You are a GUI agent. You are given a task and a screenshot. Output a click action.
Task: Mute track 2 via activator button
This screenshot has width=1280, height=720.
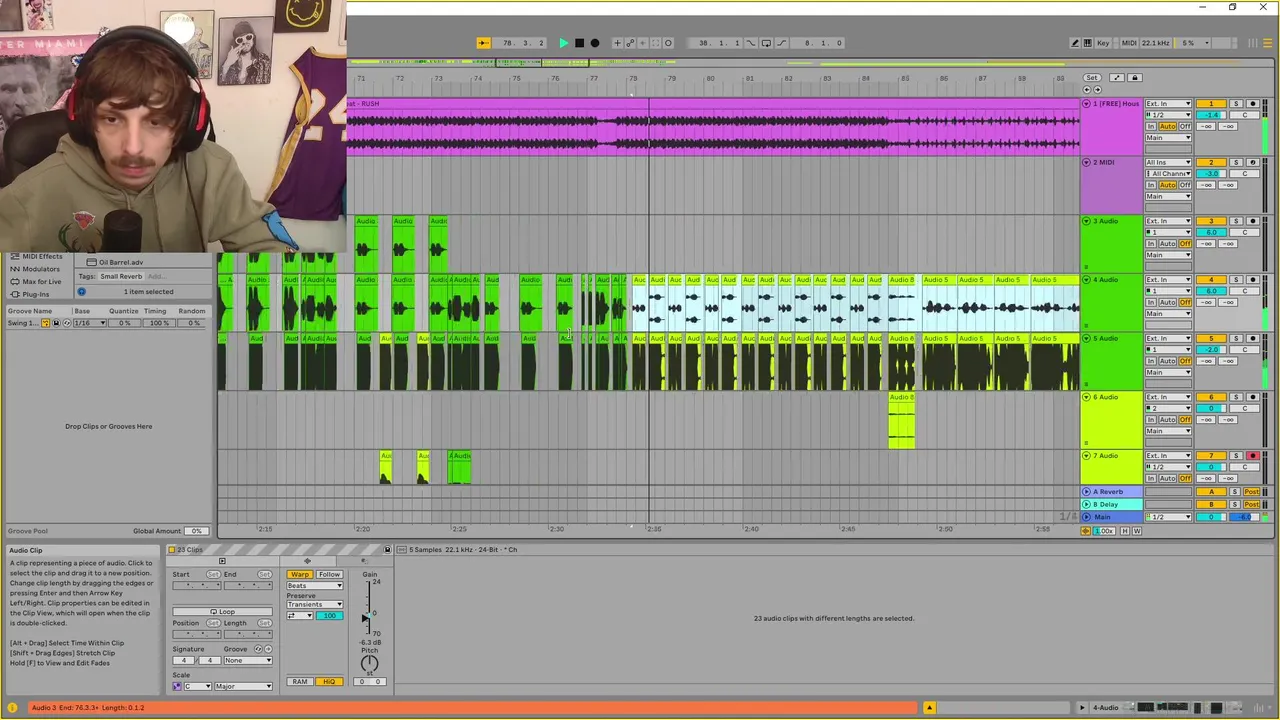(1211, 162)
